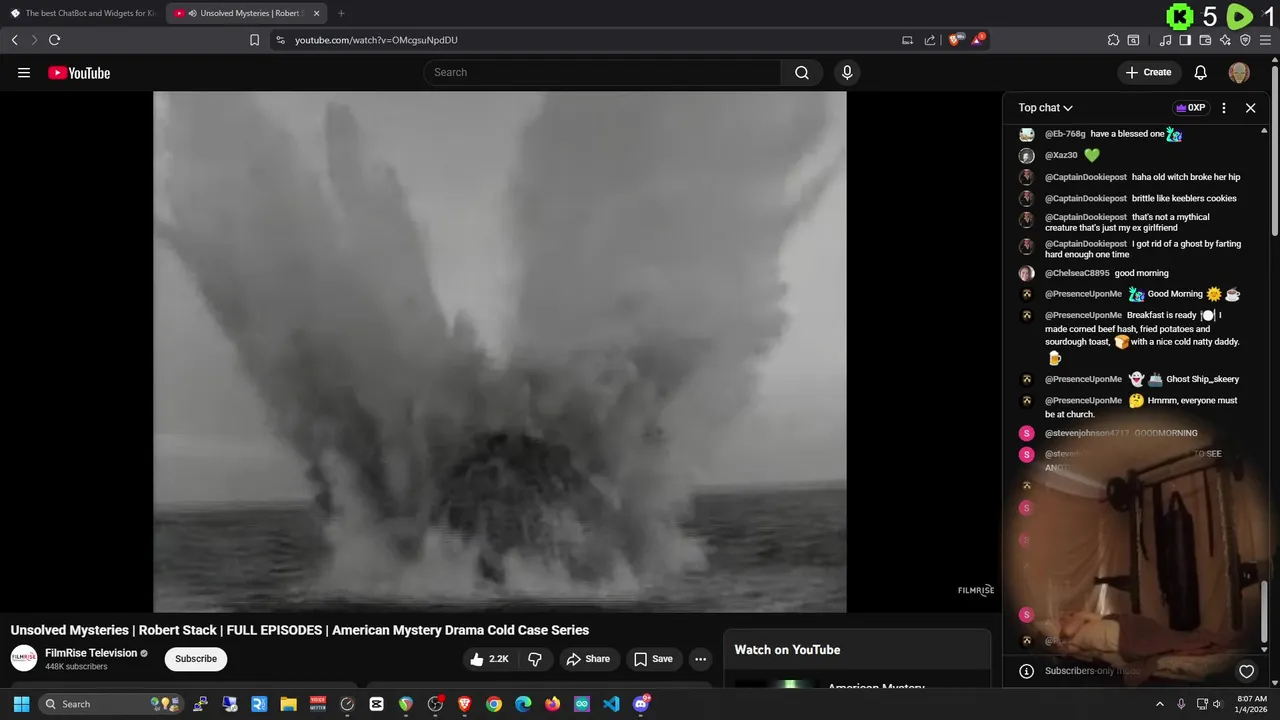Reload the current page

54,40
